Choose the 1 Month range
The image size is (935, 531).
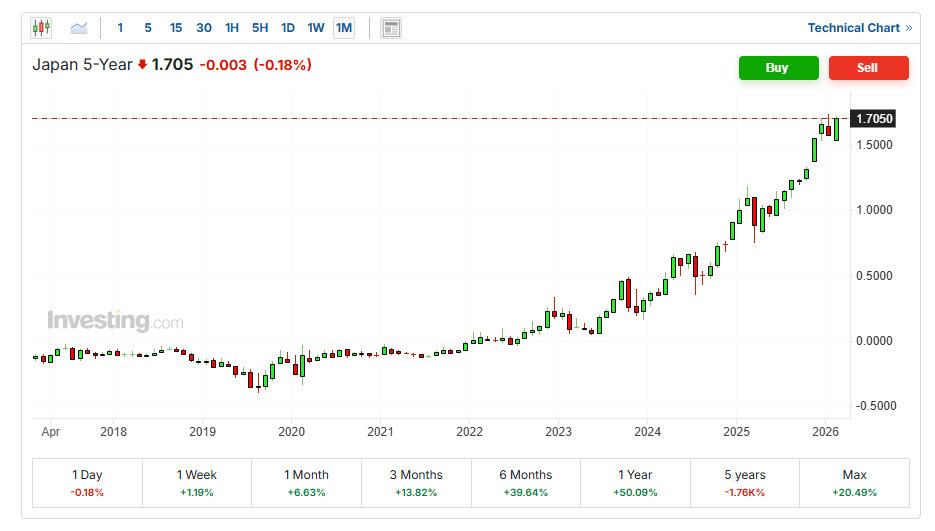point(306,483)
